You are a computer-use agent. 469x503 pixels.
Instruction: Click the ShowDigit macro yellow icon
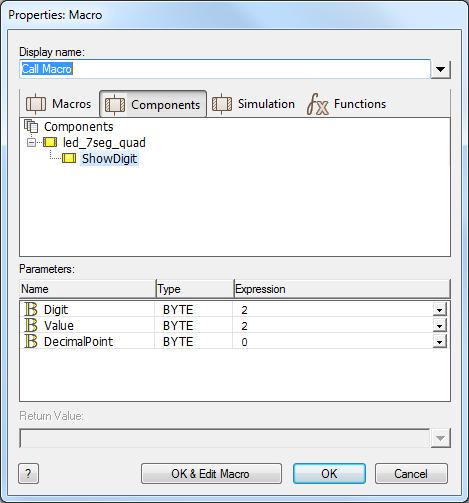click(x=69, y=158)
